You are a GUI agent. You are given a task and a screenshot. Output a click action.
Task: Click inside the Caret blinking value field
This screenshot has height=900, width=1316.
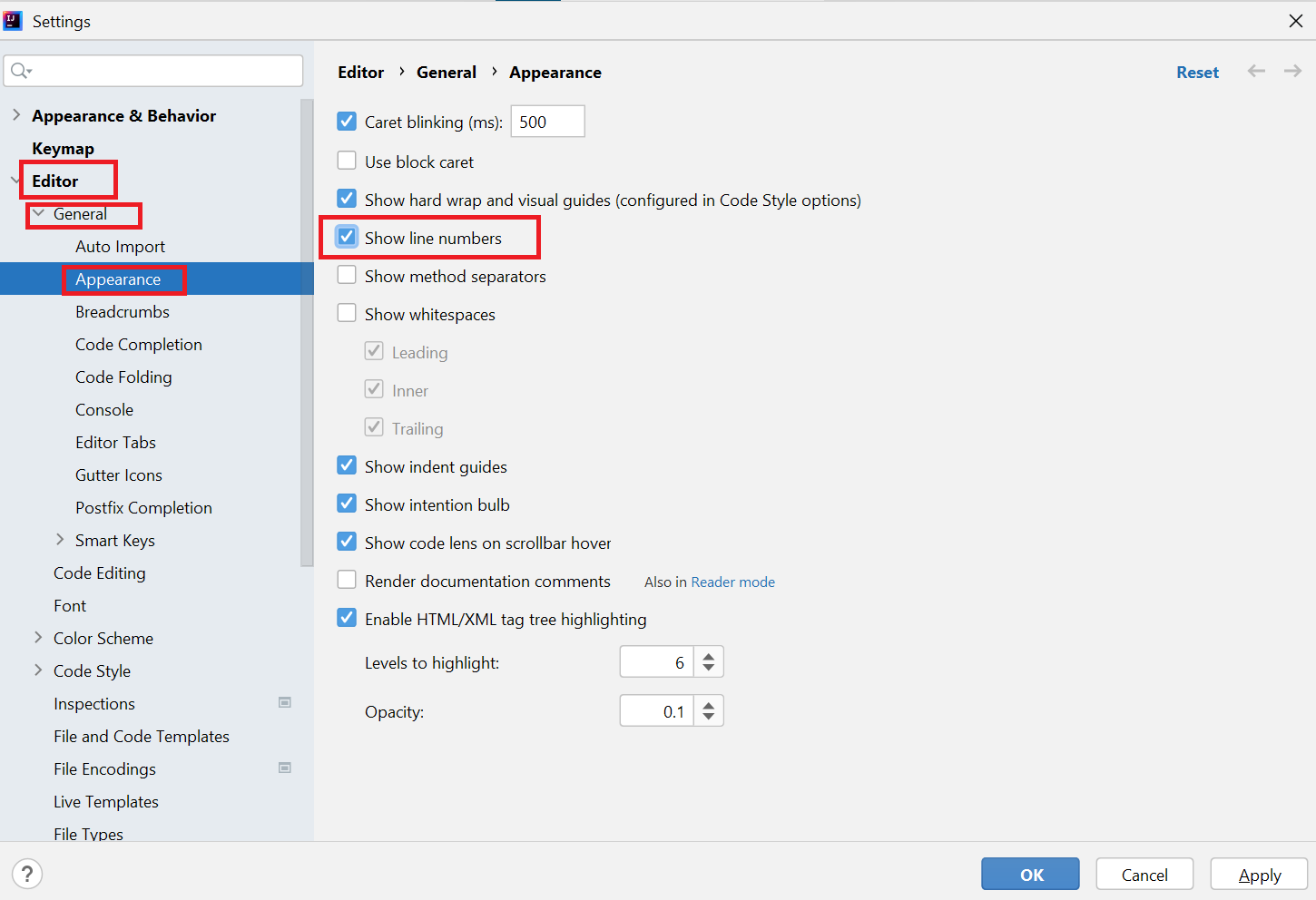pos(547,121)
